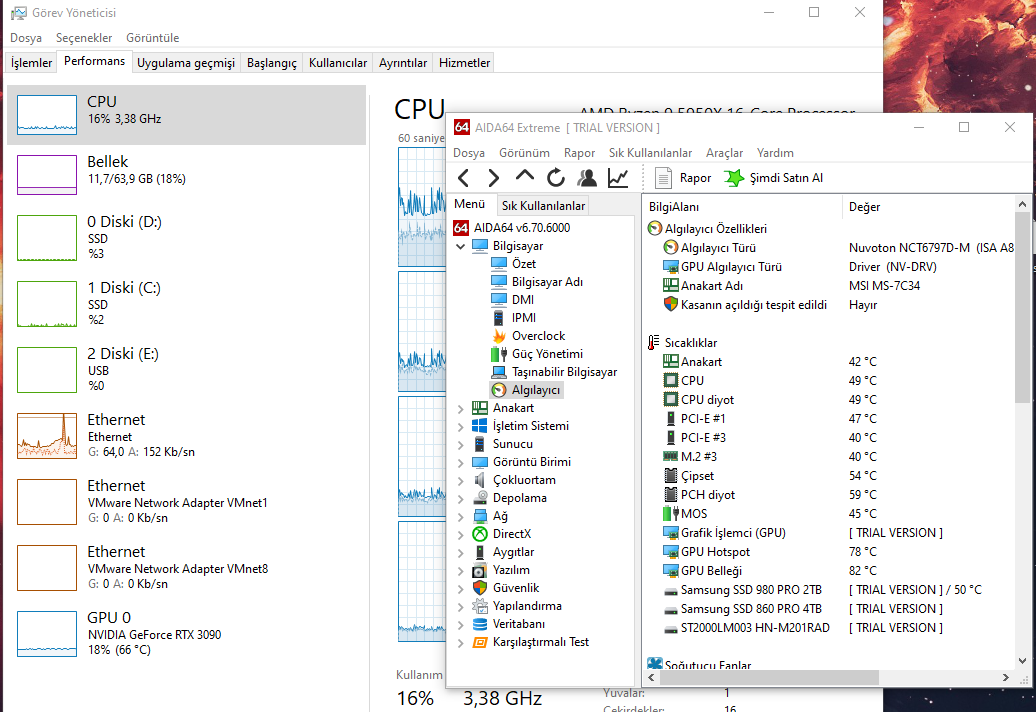The width and height of the screenshot is (1036, 712).
Task: Open the Dosya menu in AIDA64
Action: 469,153
